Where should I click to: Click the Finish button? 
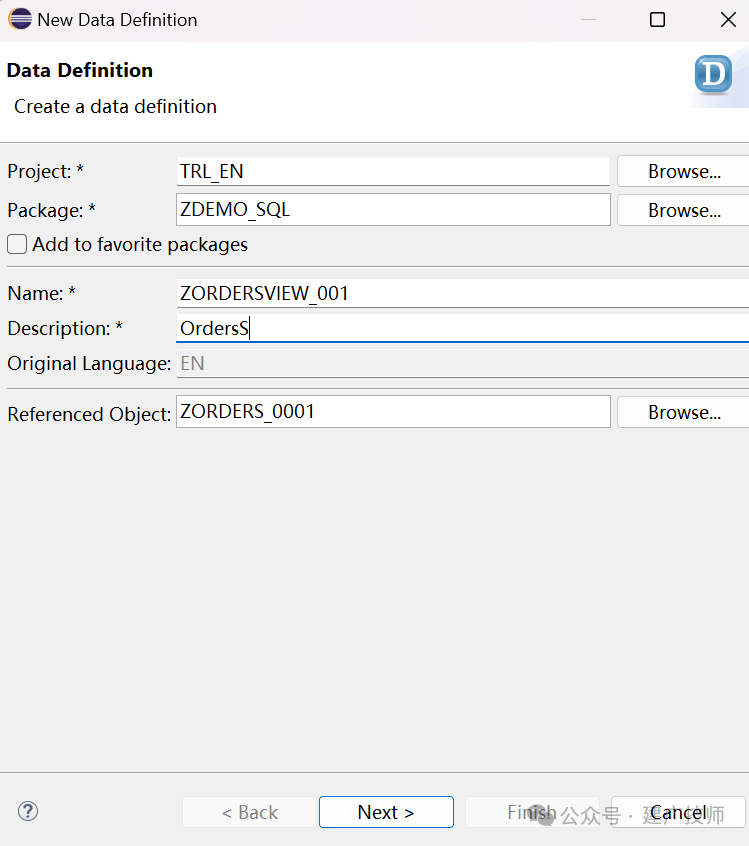(x=532, y=812)
